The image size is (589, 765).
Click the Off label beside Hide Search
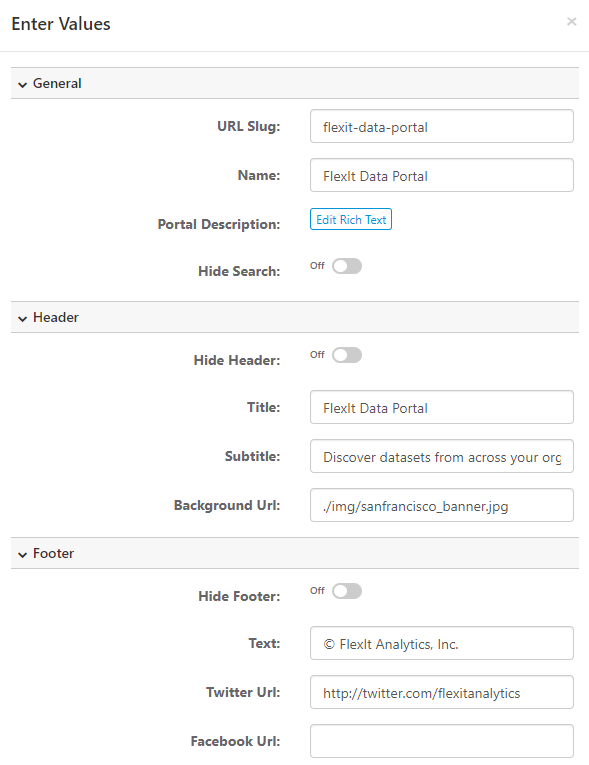317,266
